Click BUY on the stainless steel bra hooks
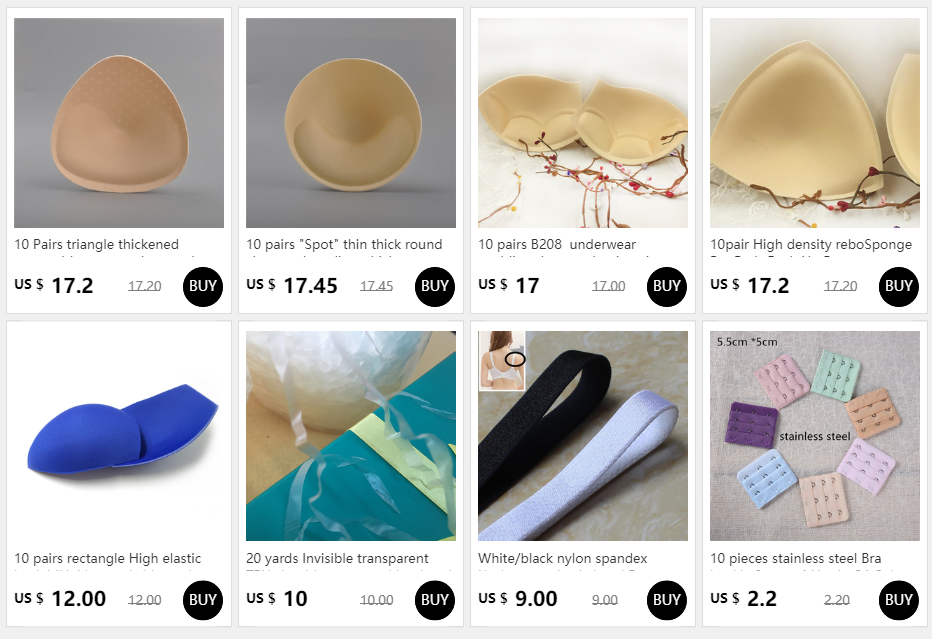932x639 pixels. 898,600
